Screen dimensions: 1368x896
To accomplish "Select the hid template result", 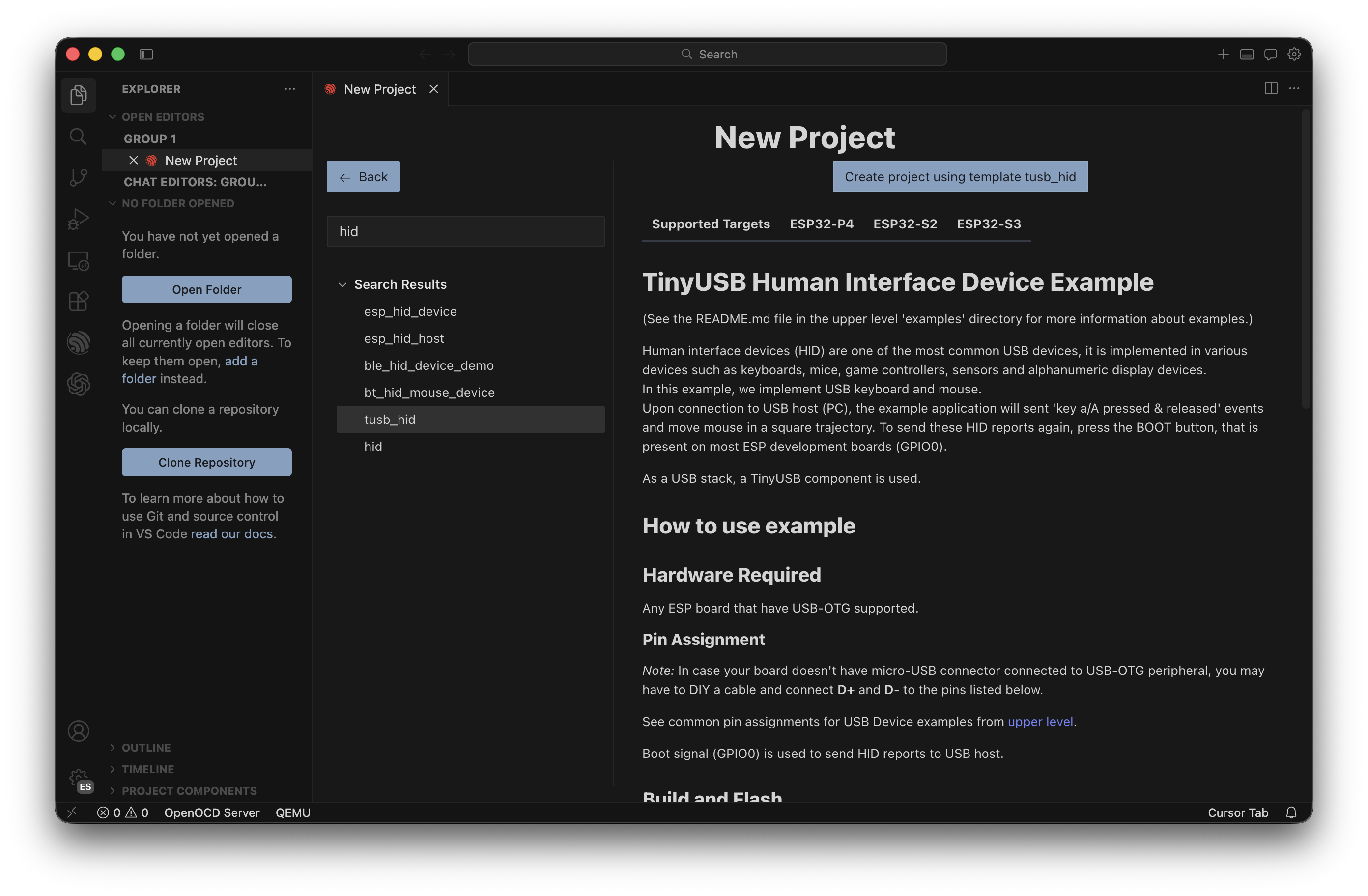I will pos(470,447).
